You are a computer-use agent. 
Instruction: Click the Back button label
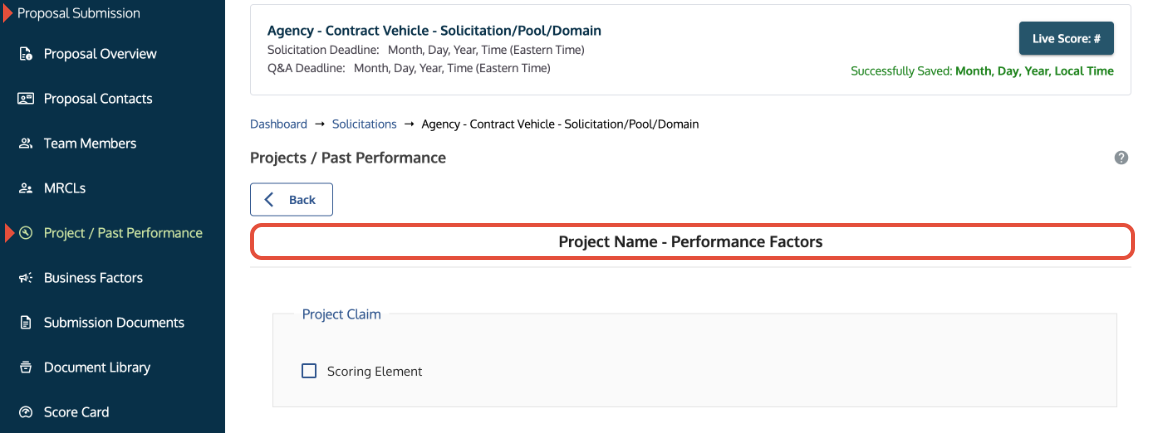302,200
